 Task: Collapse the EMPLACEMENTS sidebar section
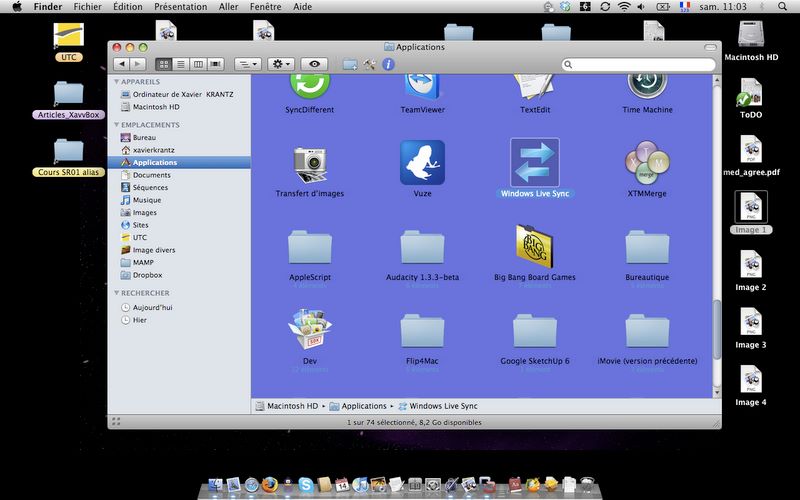point(117,124)
